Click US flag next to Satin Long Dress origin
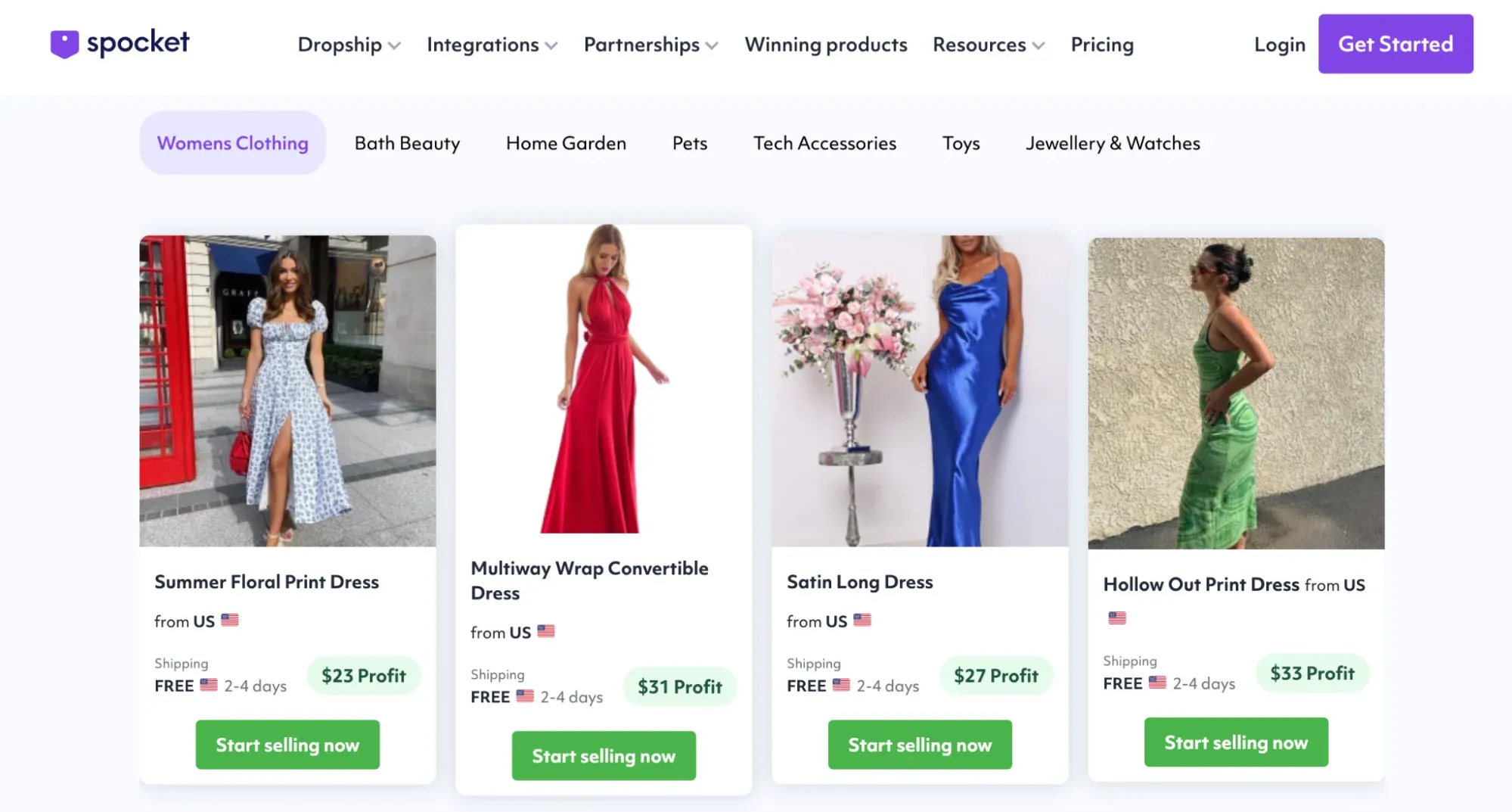Screen dimensions: 1512x812 pos(862,621)
